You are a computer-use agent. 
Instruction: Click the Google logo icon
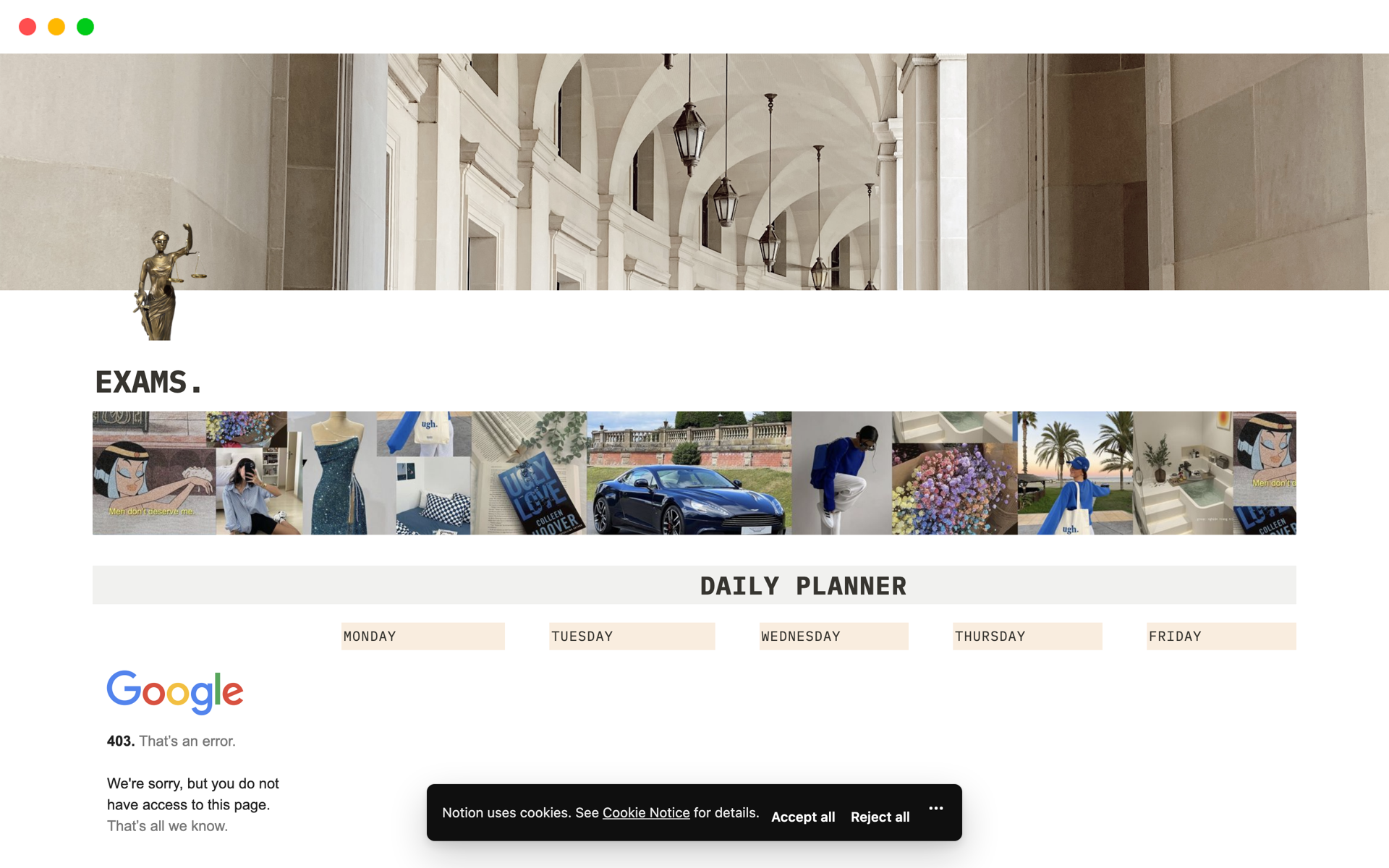(175, 691)
